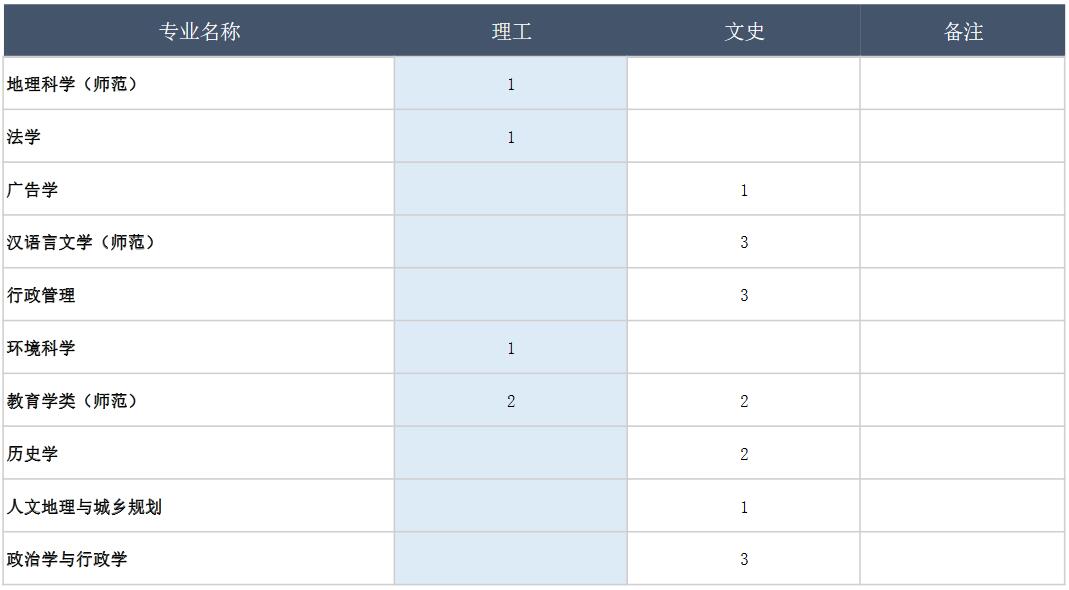The width and height of the screenshot is (1069, 590).
Task: Click the 政治学与行政学 cell
Action: [199, 559]
